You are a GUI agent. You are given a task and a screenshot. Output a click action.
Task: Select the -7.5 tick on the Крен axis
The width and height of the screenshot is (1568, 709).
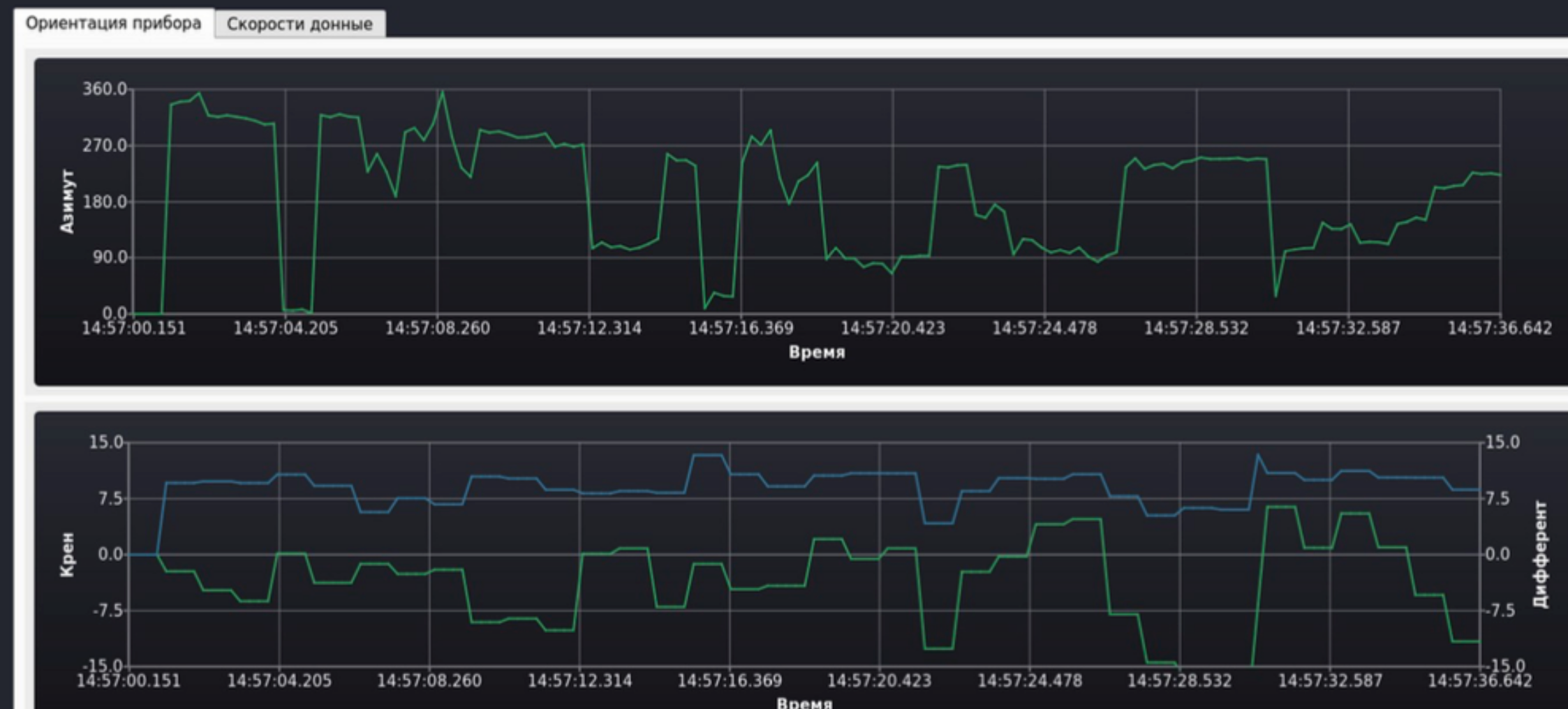pyautogui.click(x=108, y=611)
